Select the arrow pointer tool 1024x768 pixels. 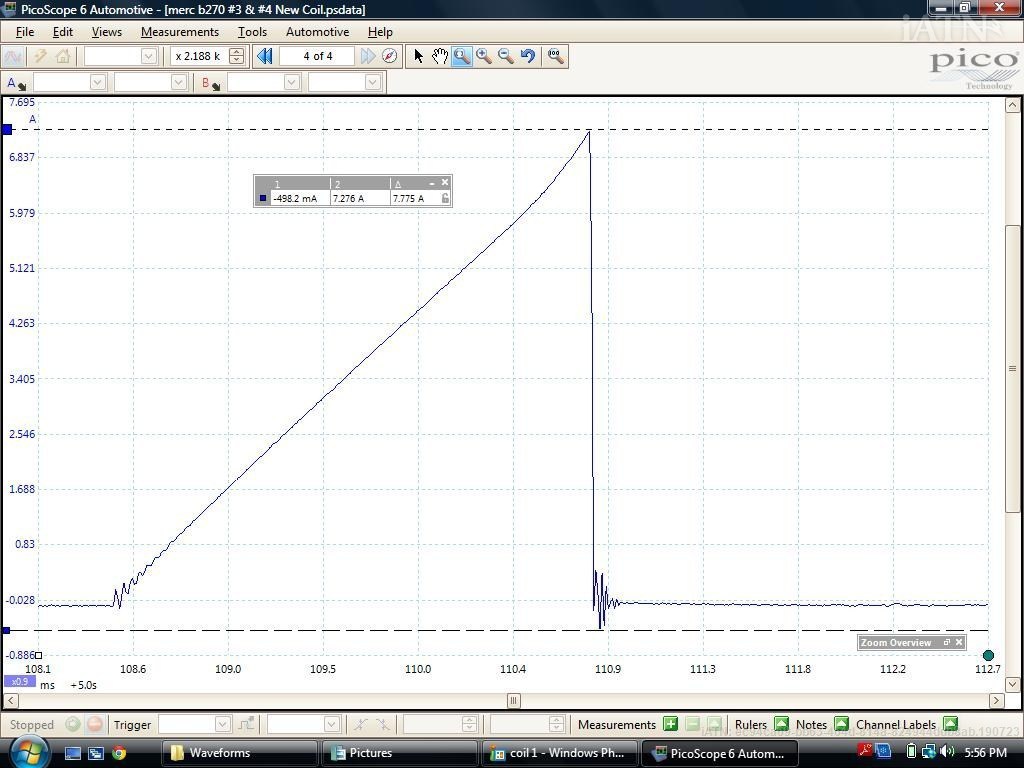pos(418,56)
